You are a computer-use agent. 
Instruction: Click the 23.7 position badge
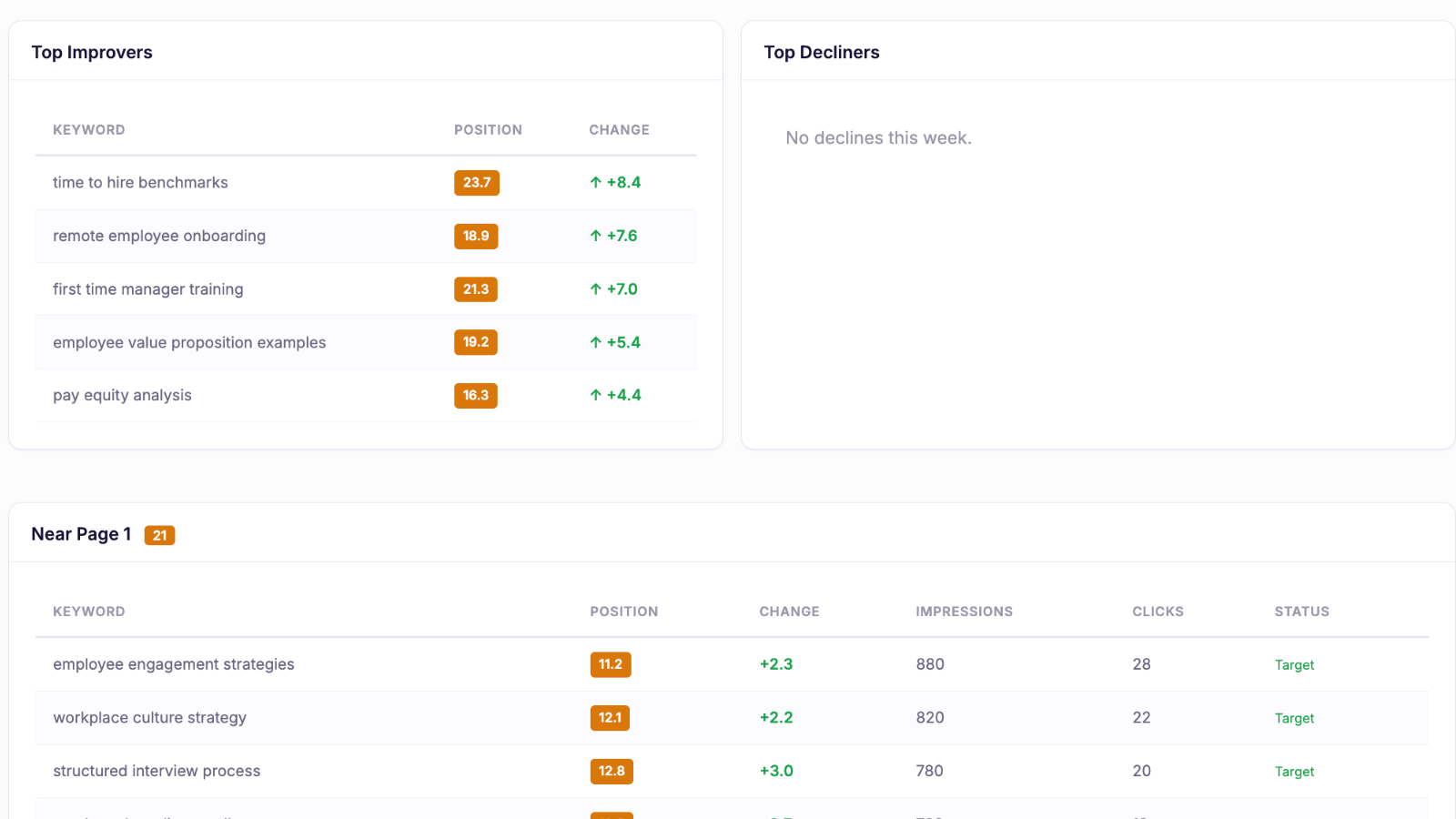coord(477,183)
